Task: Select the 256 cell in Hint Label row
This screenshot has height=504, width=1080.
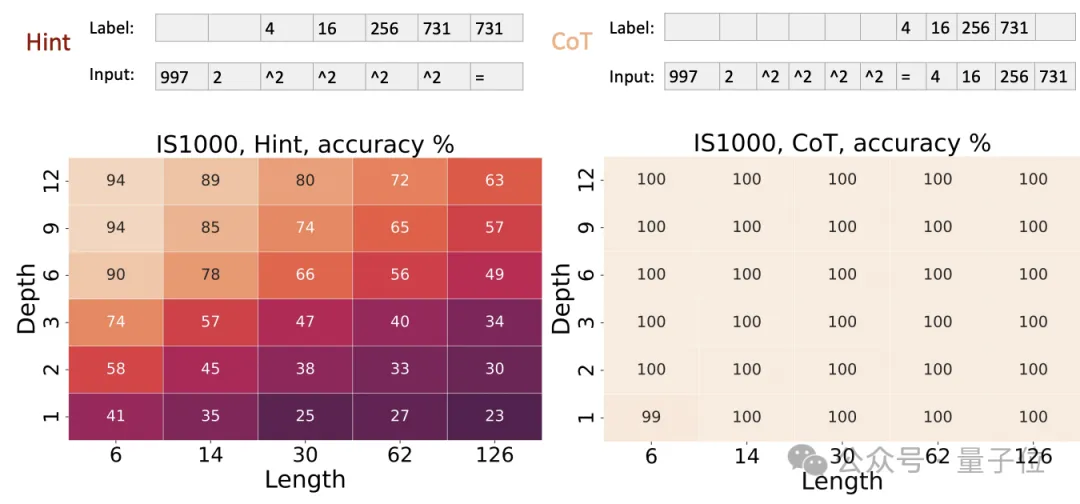Action: [x=391, y=29]
